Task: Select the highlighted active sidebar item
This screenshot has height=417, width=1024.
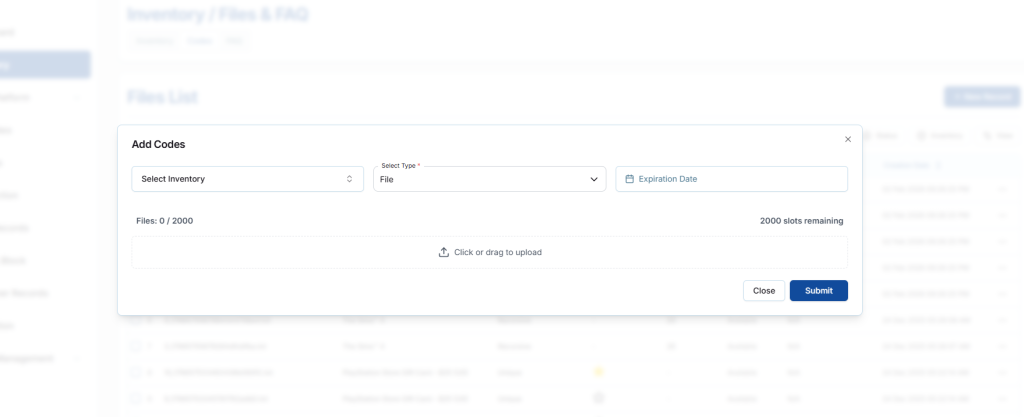Action: (45, 65)
